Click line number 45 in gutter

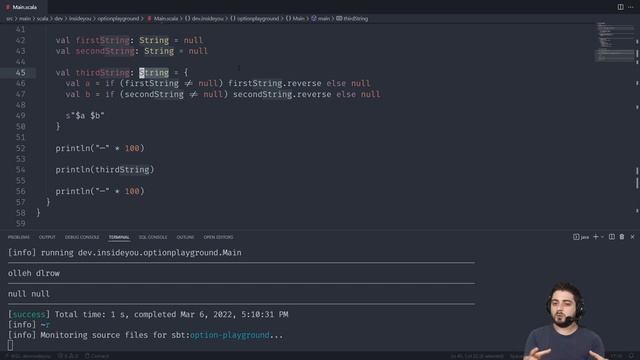point(20,73)
